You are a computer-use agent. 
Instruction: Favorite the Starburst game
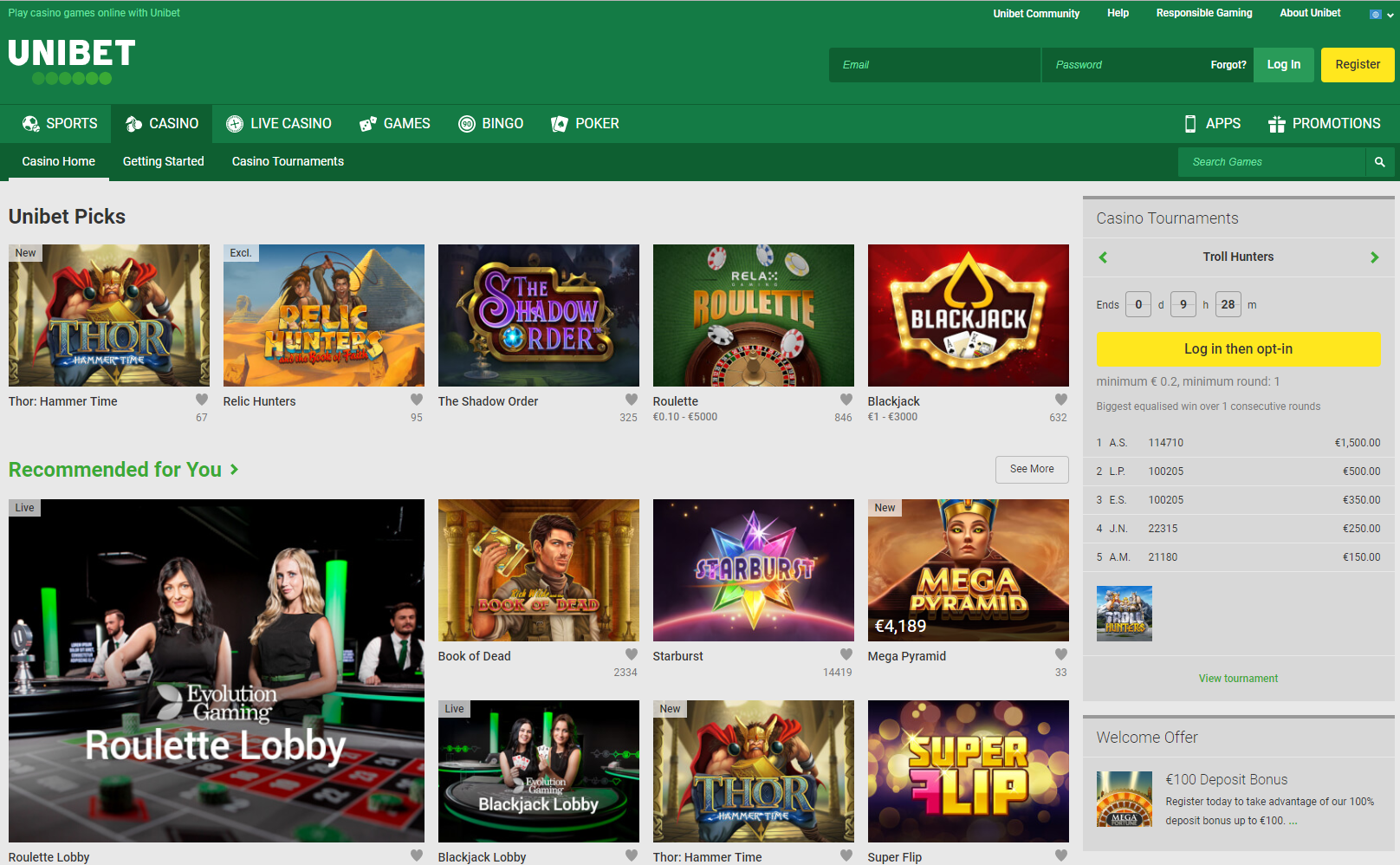(x=846, y=654)
